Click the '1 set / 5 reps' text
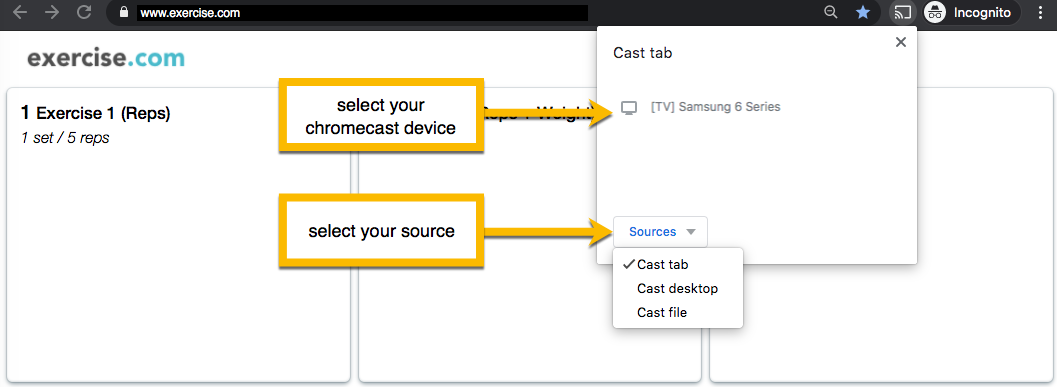 click(65, 138)
